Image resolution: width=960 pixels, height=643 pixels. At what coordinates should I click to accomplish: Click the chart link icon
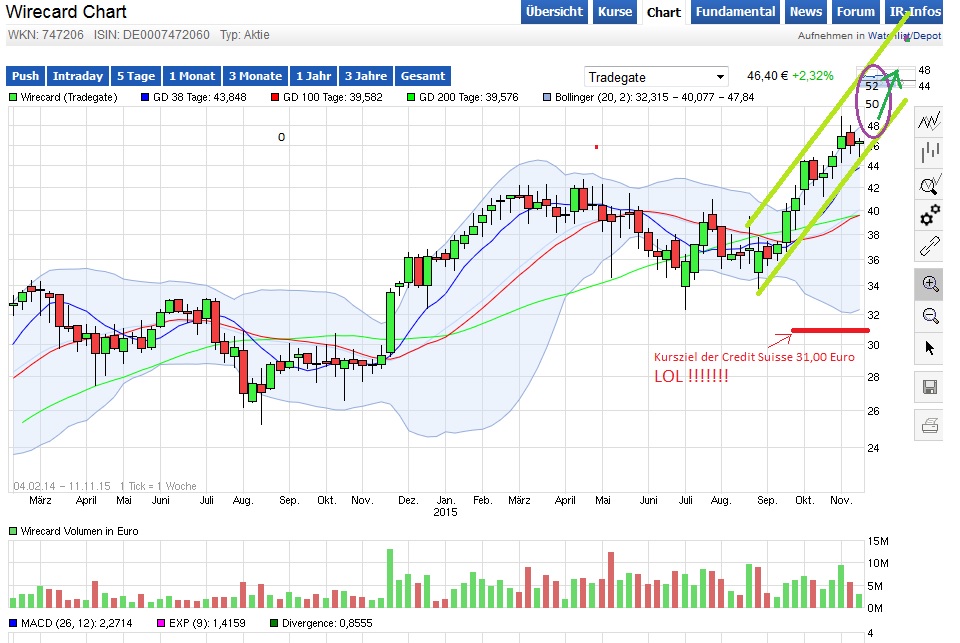coord(929,246)
